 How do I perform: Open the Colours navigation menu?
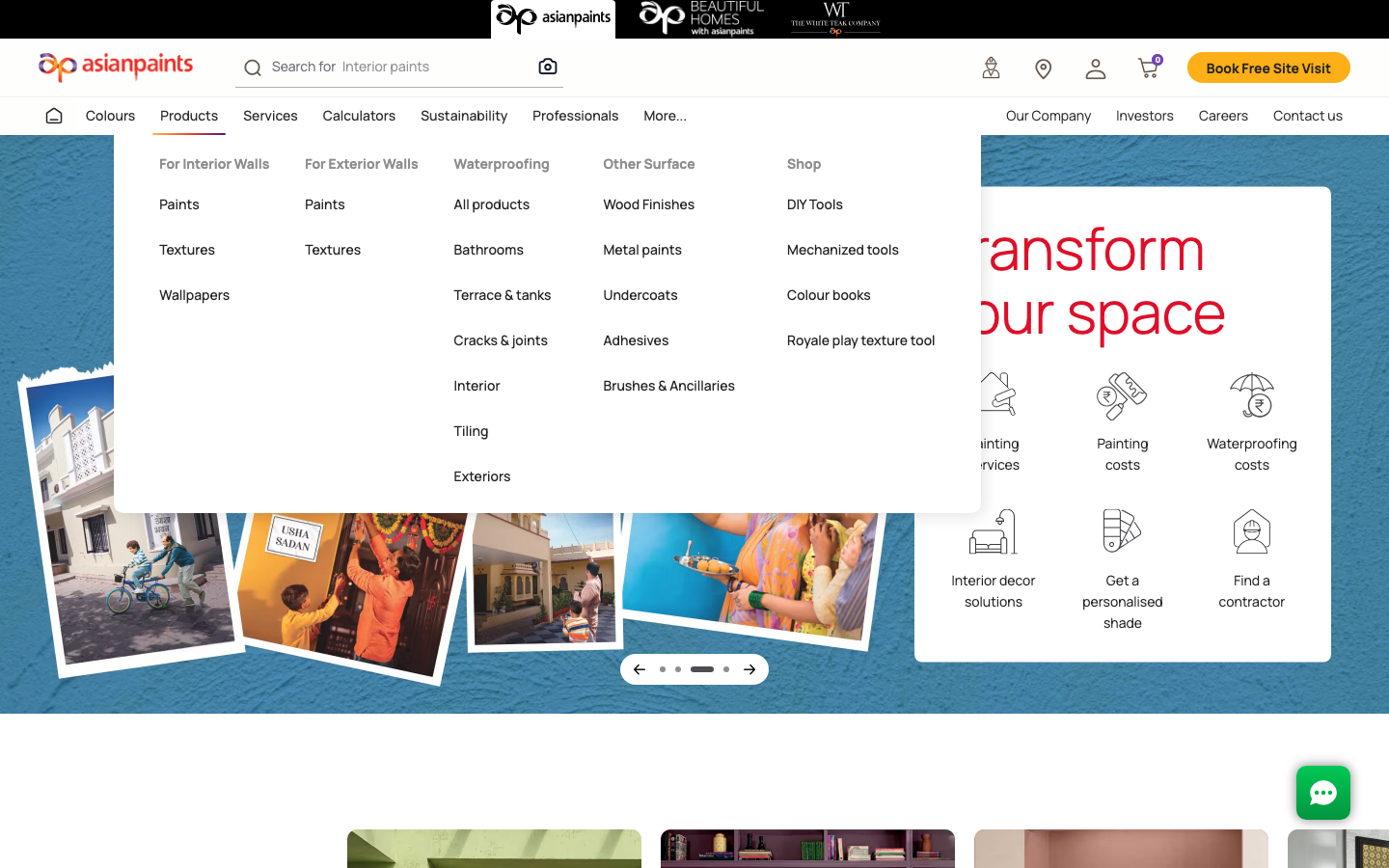click(110, 116)
